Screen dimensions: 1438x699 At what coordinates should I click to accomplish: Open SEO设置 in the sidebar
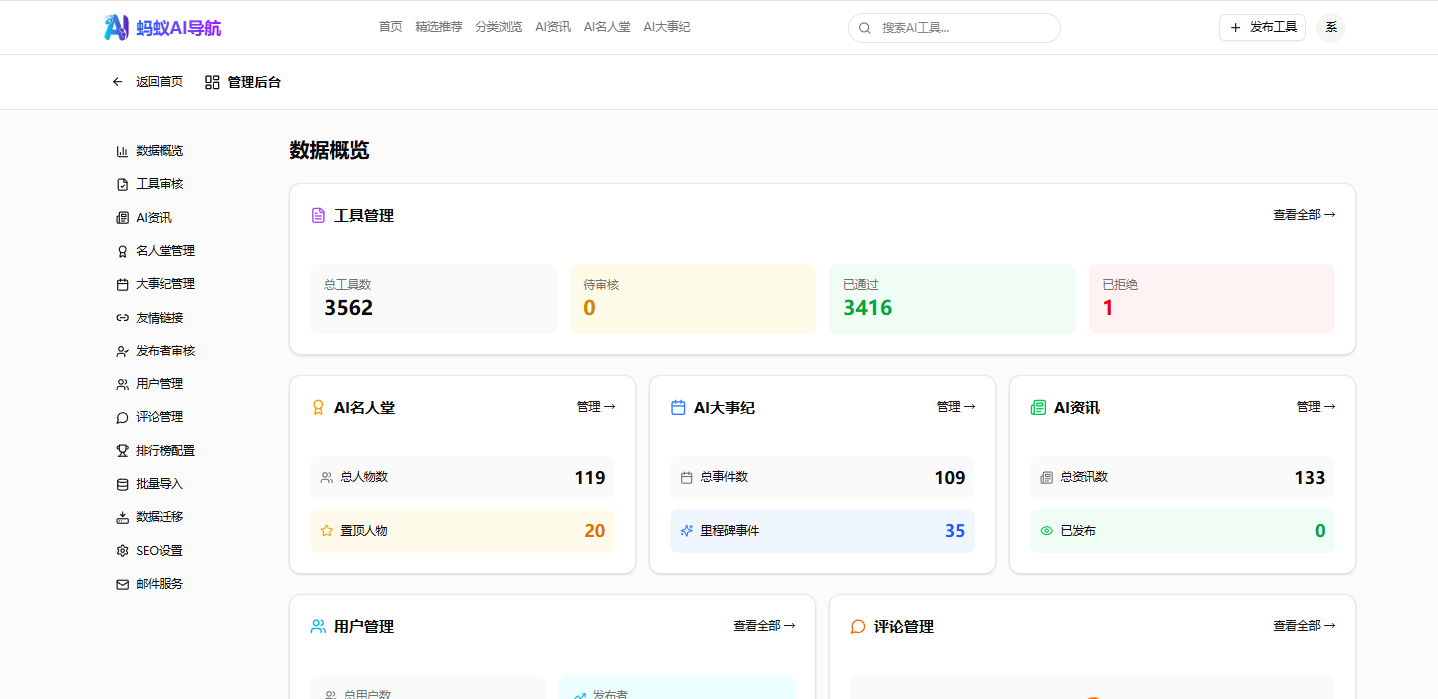[x=159, y=550]
